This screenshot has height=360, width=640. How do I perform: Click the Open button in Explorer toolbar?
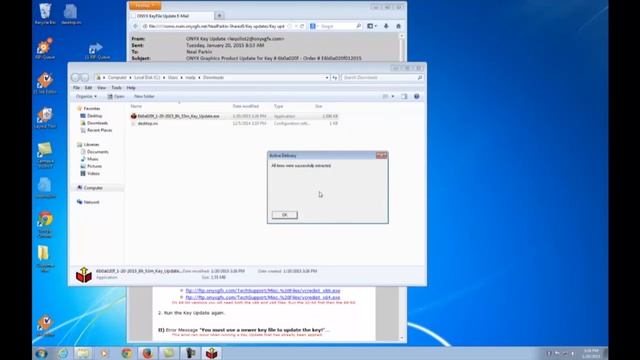pyautogui.click(x=116, y=96)
